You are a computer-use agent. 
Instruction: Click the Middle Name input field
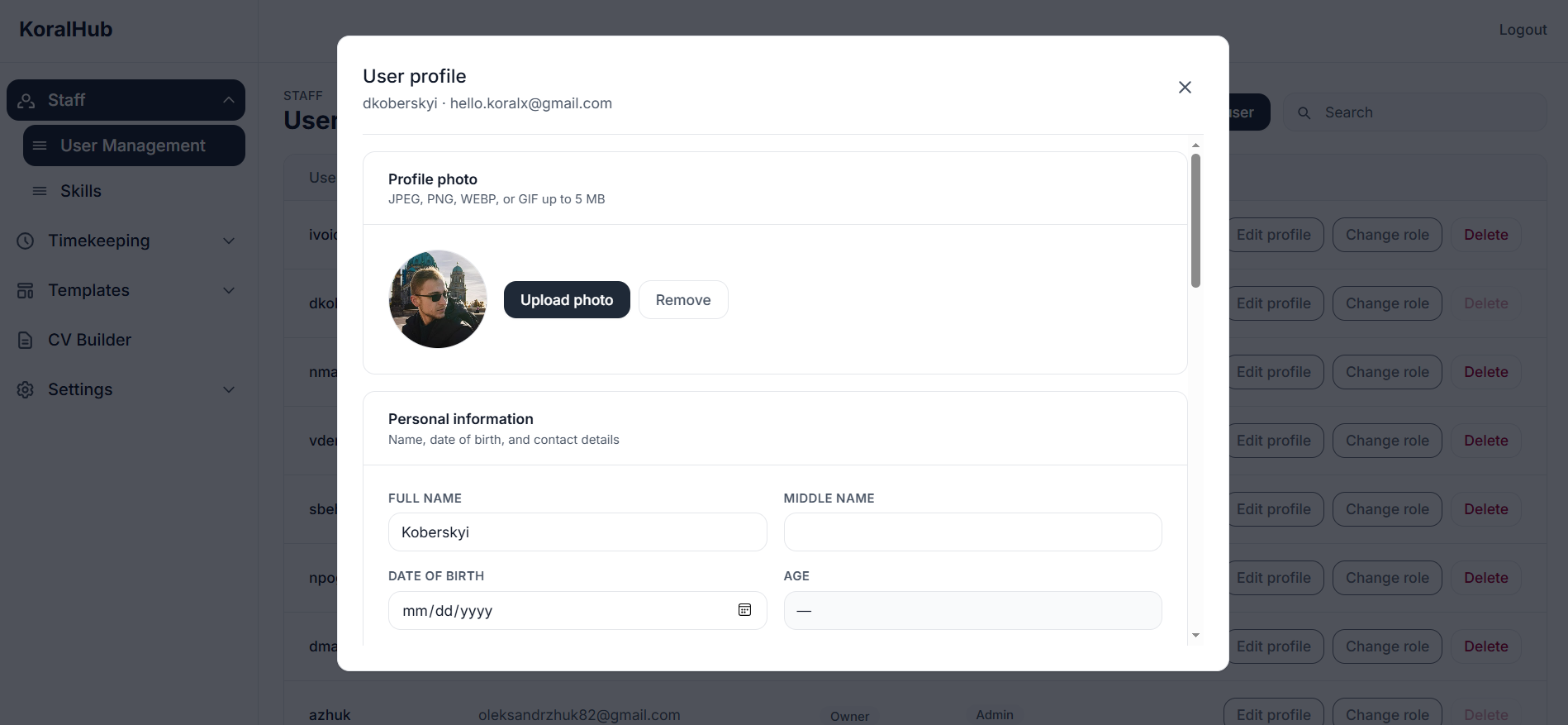(972, 532)
